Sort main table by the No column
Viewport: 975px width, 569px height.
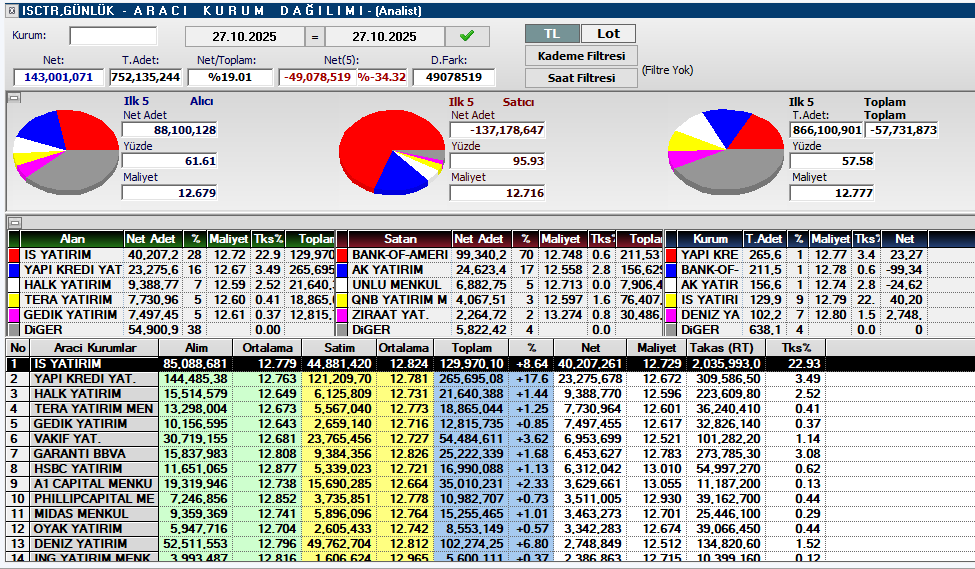click(18, 348)
